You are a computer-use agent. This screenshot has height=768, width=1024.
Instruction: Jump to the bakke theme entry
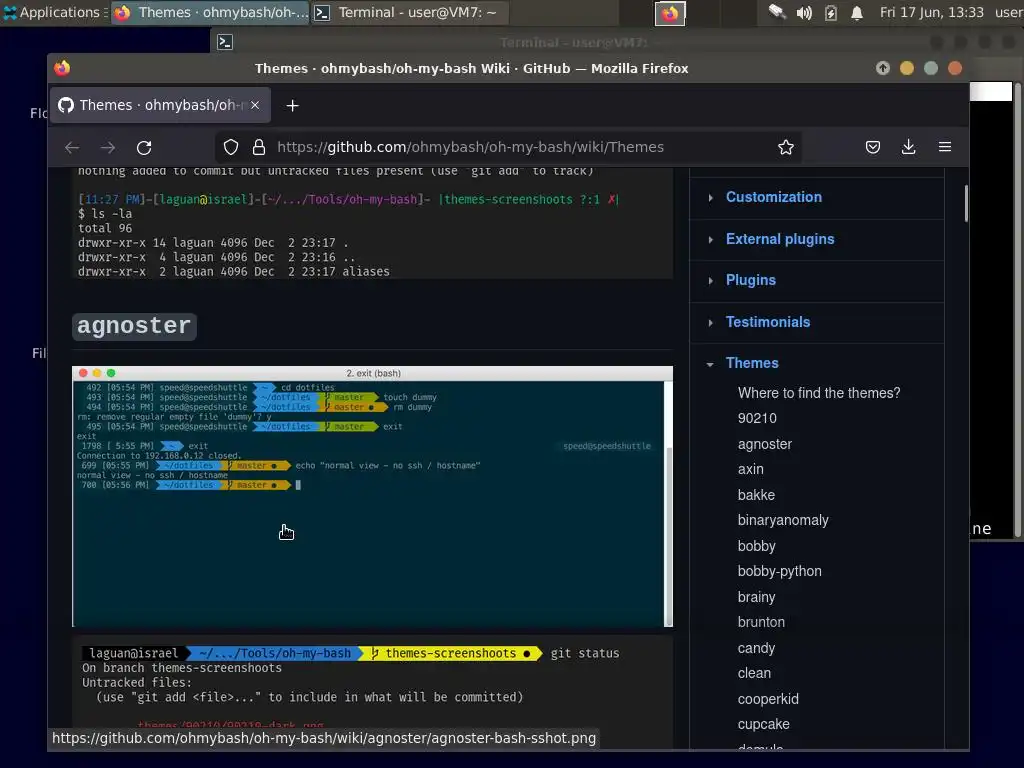(x=756, y=495)
